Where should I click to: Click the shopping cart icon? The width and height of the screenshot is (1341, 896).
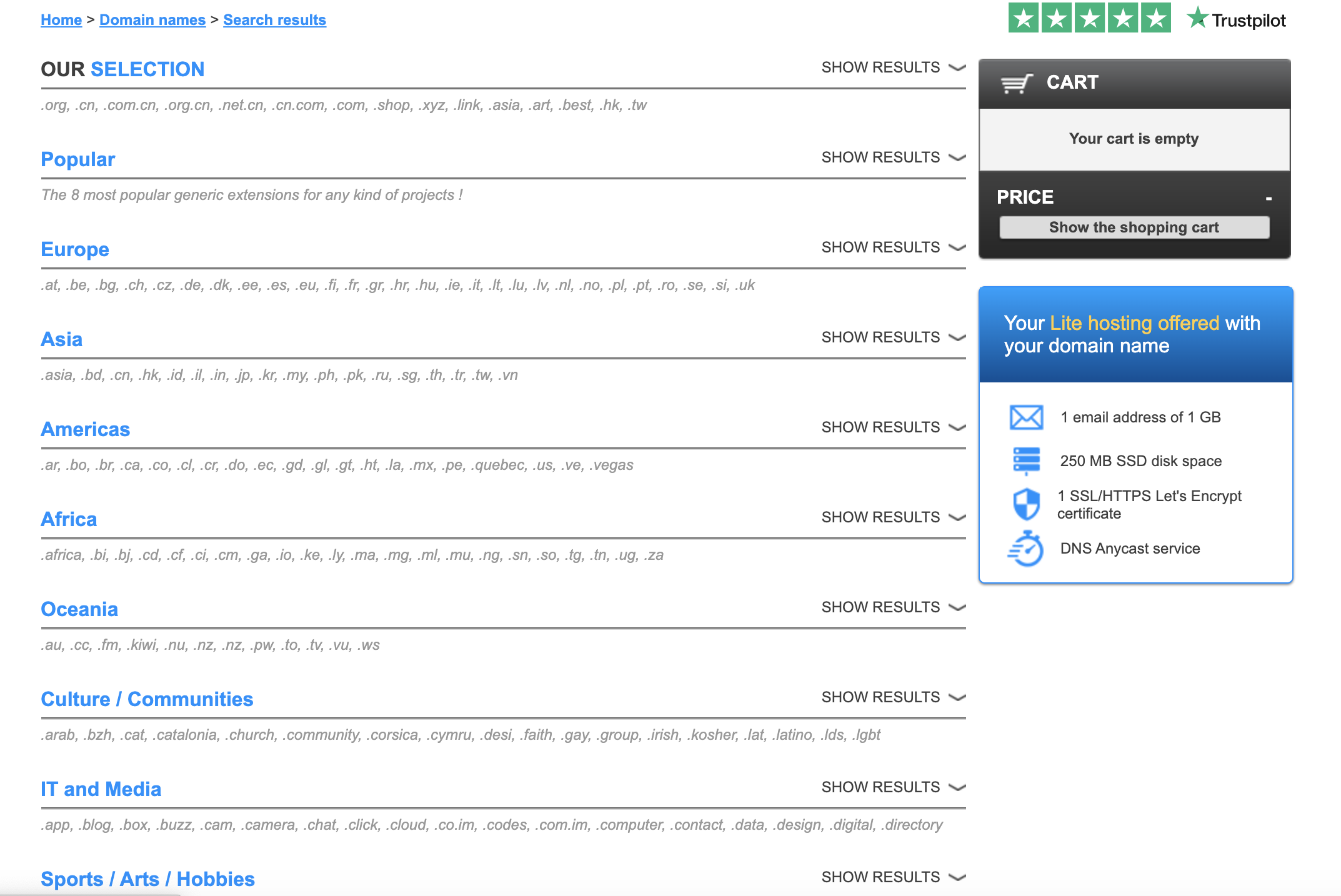tap(1016, 83)
